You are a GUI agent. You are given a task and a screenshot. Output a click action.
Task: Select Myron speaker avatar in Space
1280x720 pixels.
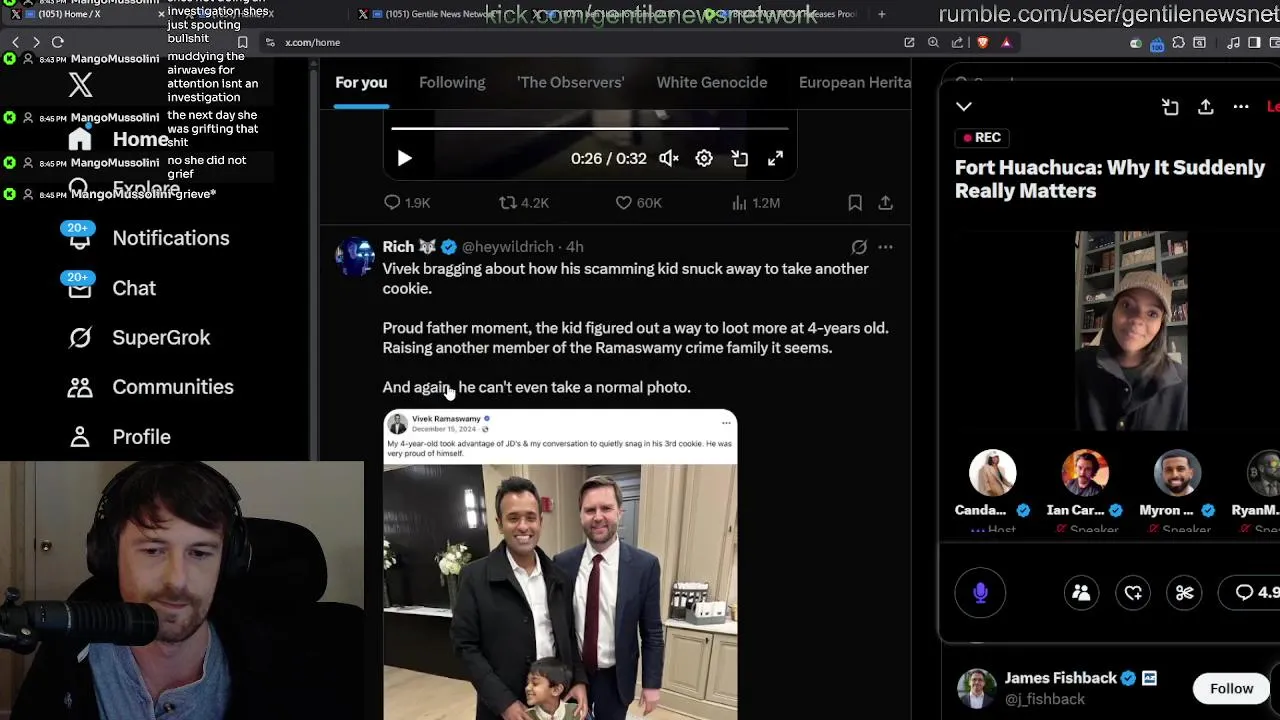tap(1177, 473)
